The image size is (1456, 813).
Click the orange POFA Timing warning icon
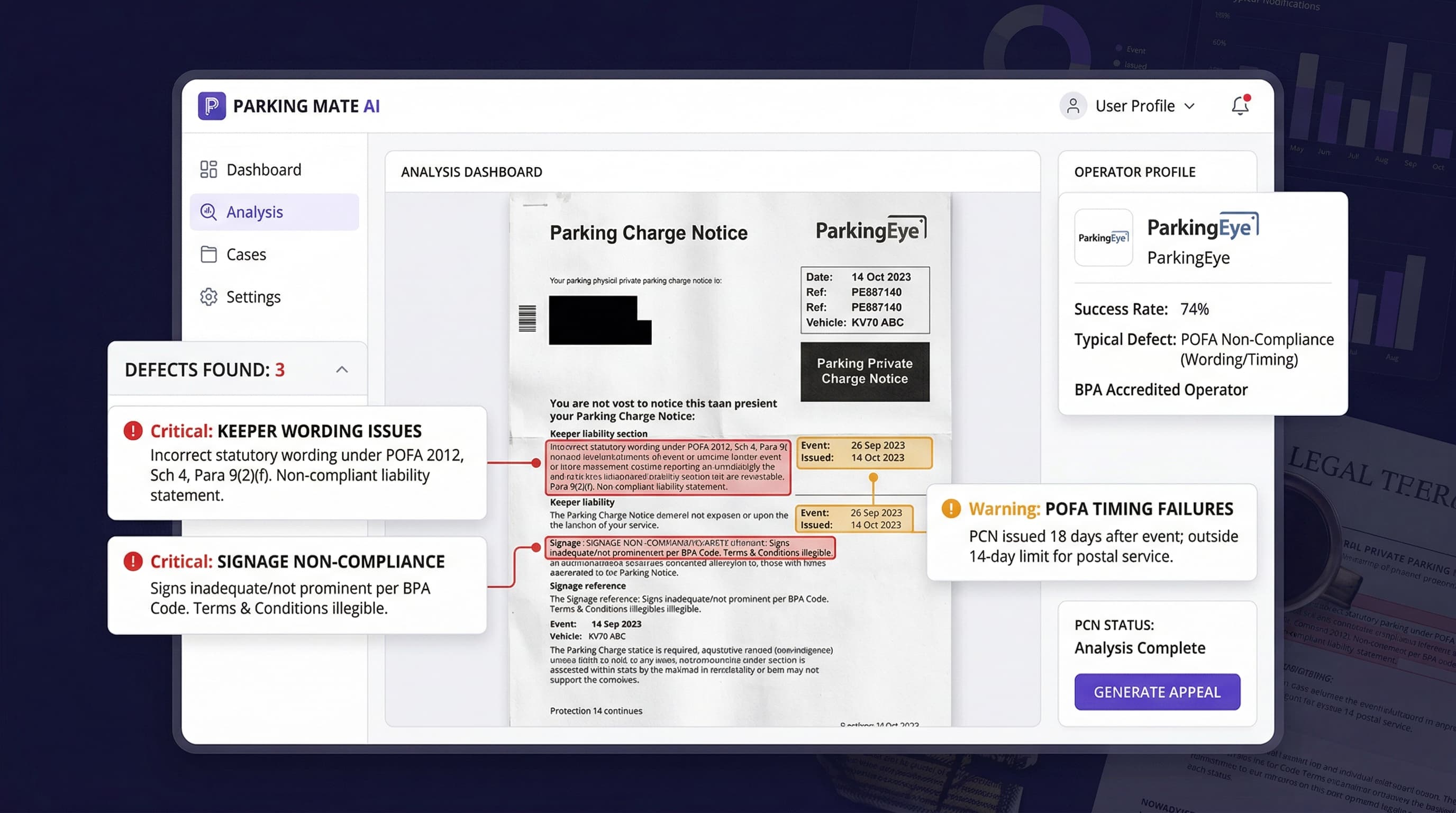pos(951,508)
